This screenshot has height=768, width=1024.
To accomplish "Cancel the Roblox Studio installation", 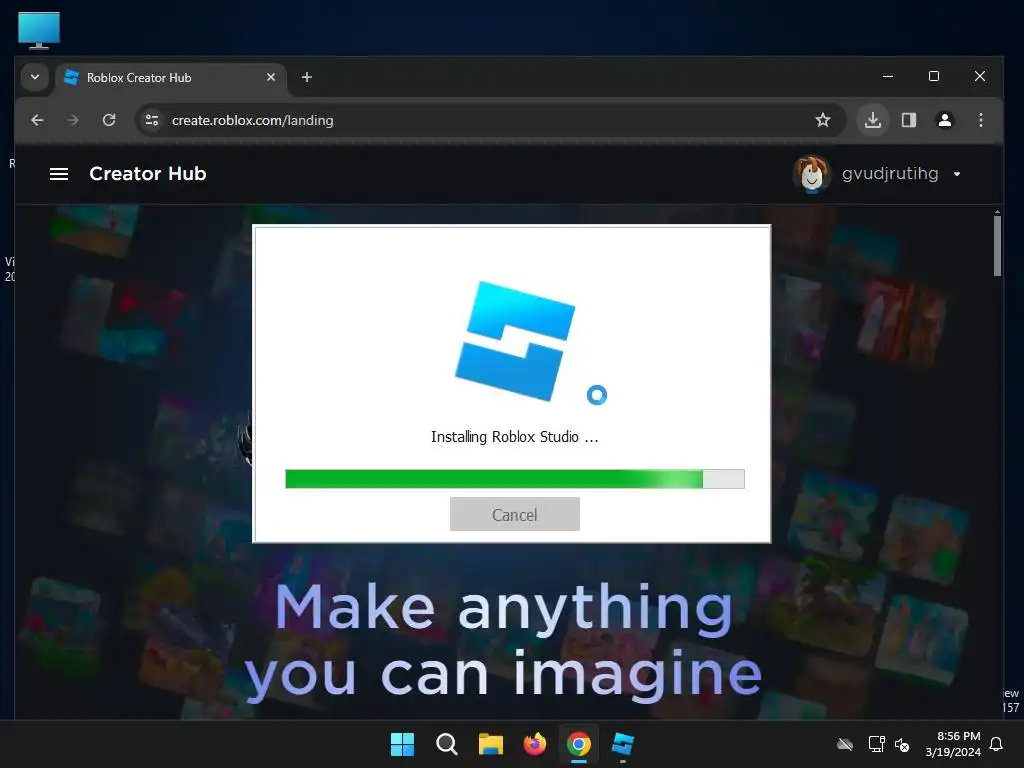I will (x=515, y=514).
